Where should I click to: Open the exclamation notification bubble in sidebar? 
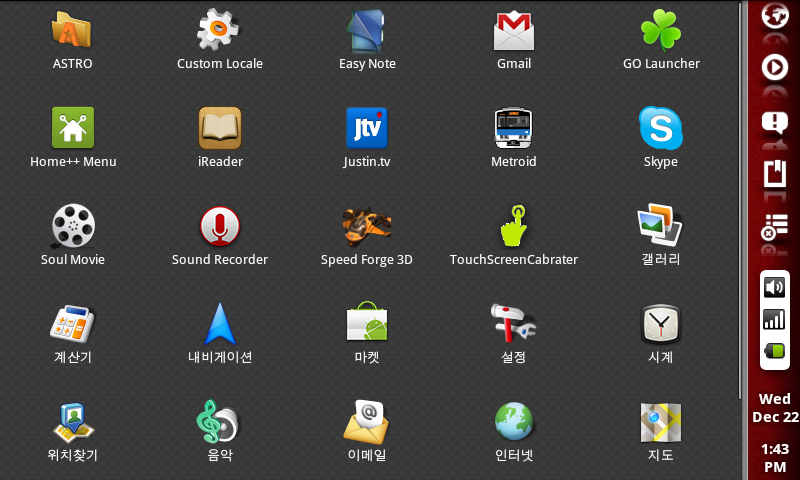(775, 122)
